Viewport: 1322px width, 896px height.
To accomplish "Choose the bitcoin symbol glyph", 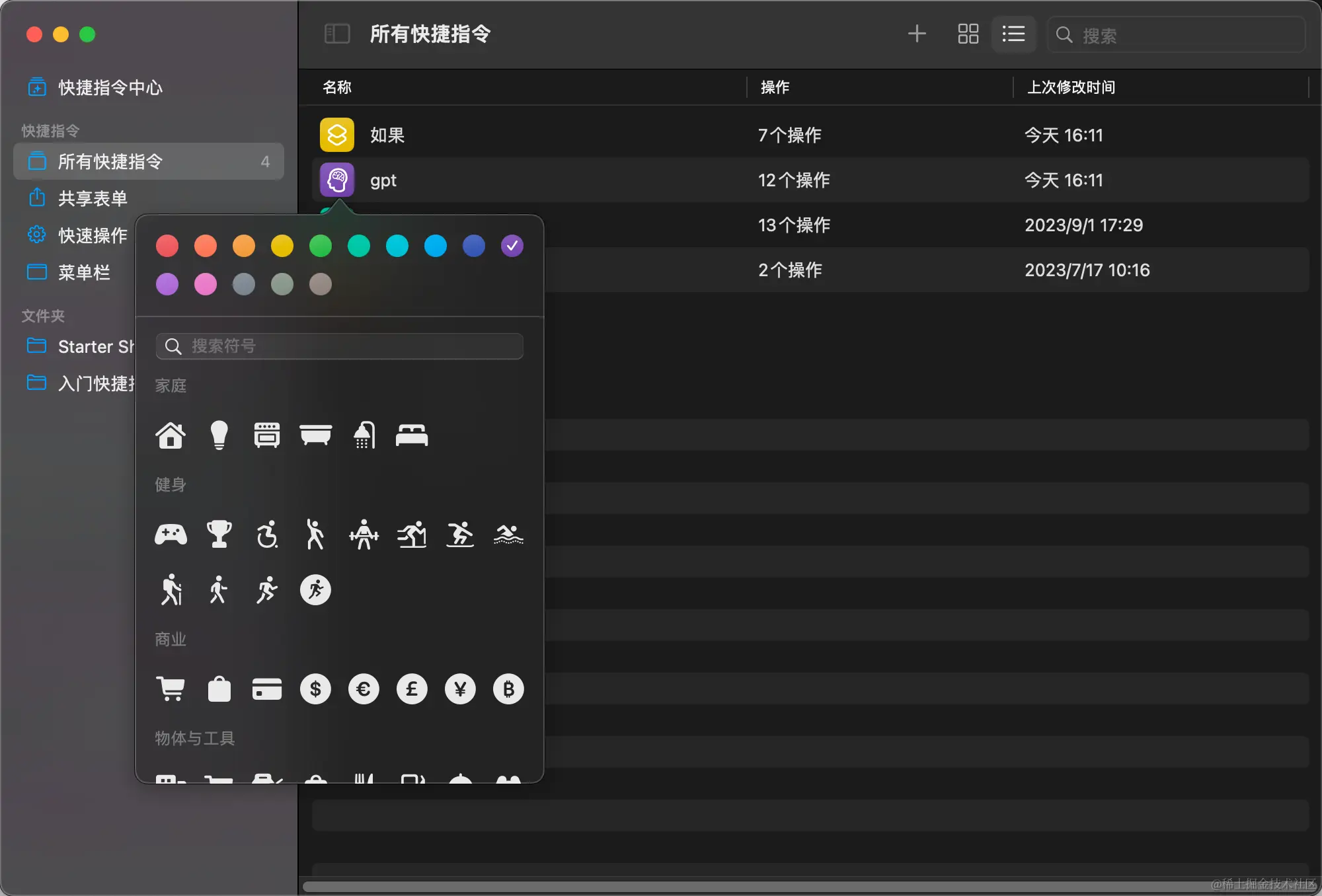I will 508,689.
